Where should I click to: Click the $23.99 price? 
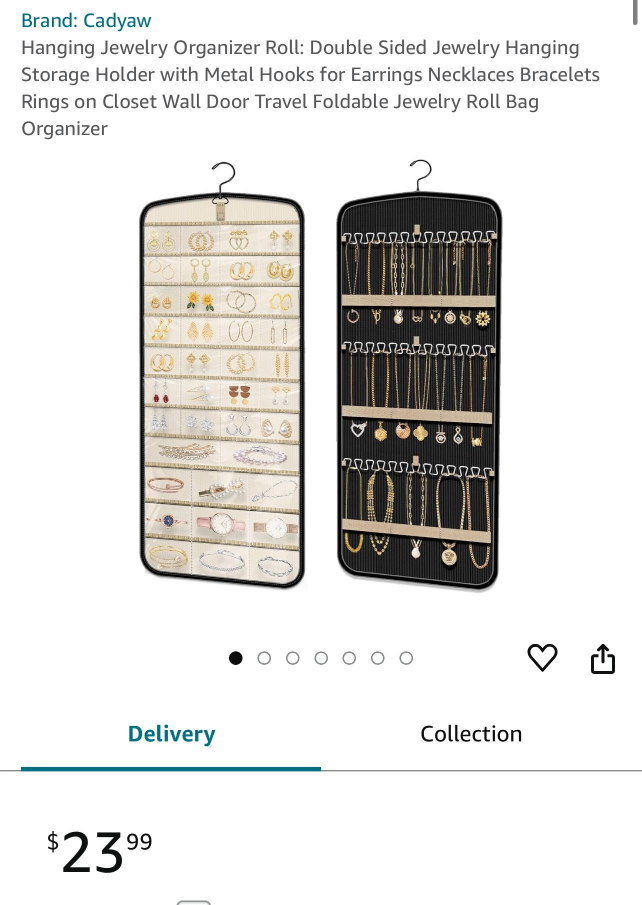point(100,851)
